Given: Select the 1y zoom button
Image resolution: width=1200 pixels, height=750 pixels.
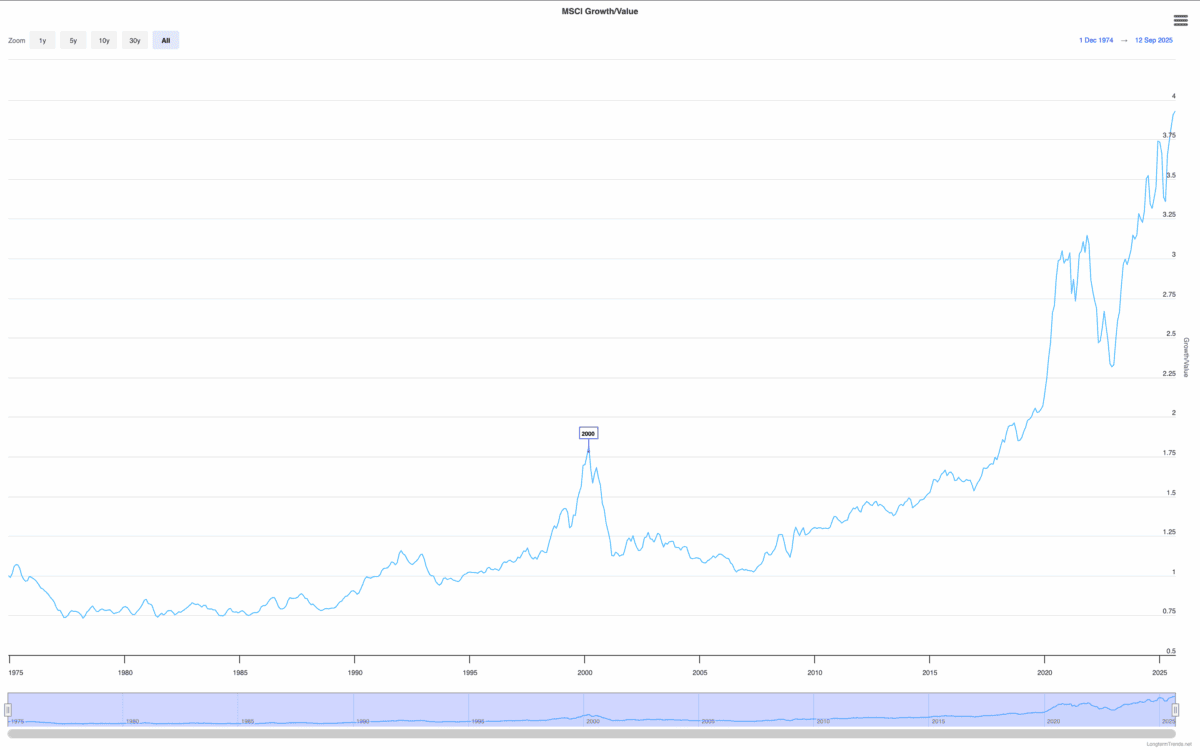Looking at the screenshot, I should tap(42, 41).
